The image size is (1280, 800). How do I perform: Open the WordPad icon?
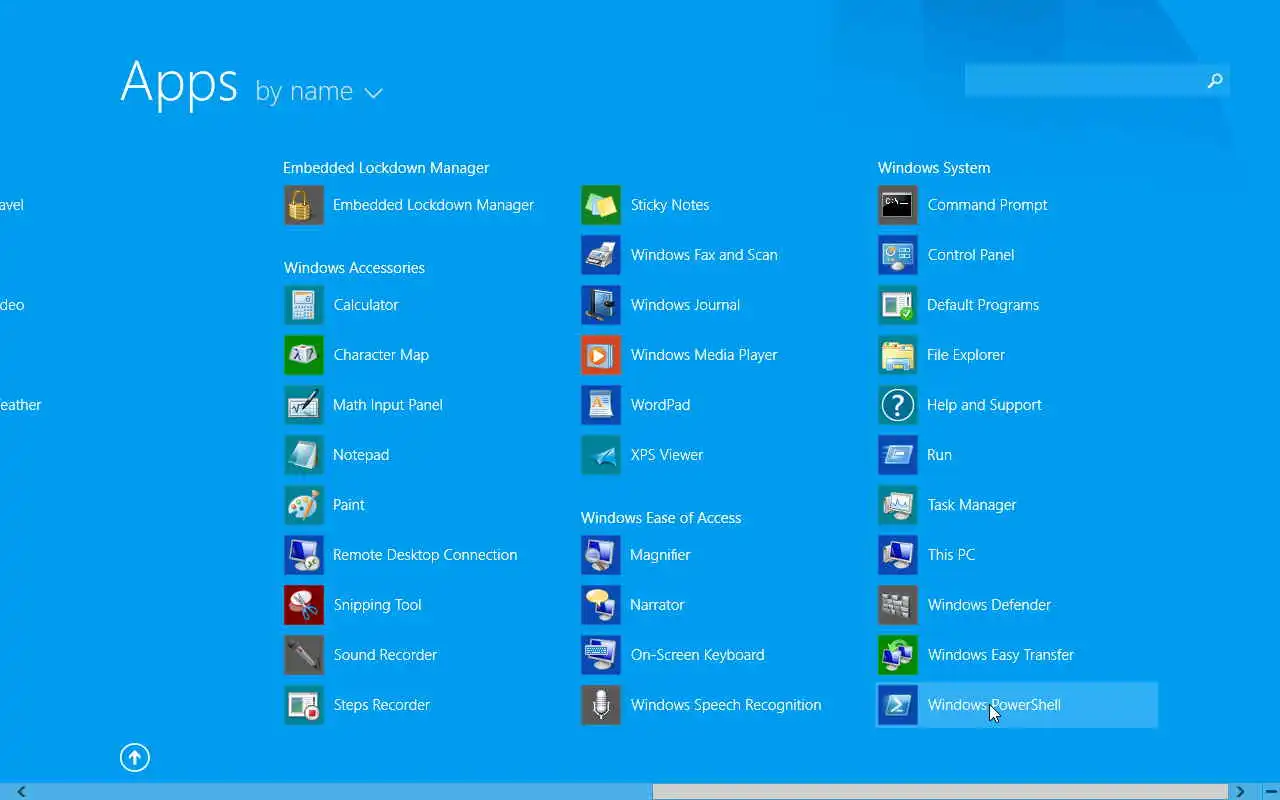tap(601, 405)
